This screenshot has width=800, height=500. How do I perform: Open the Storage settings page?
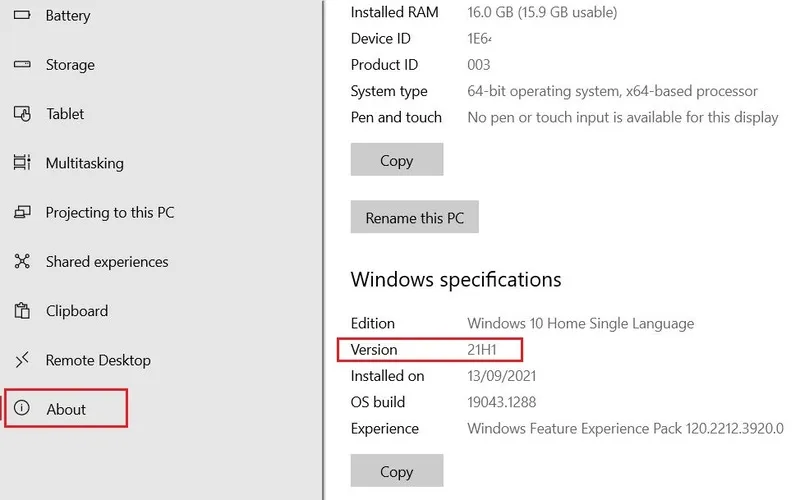point(70,65)
